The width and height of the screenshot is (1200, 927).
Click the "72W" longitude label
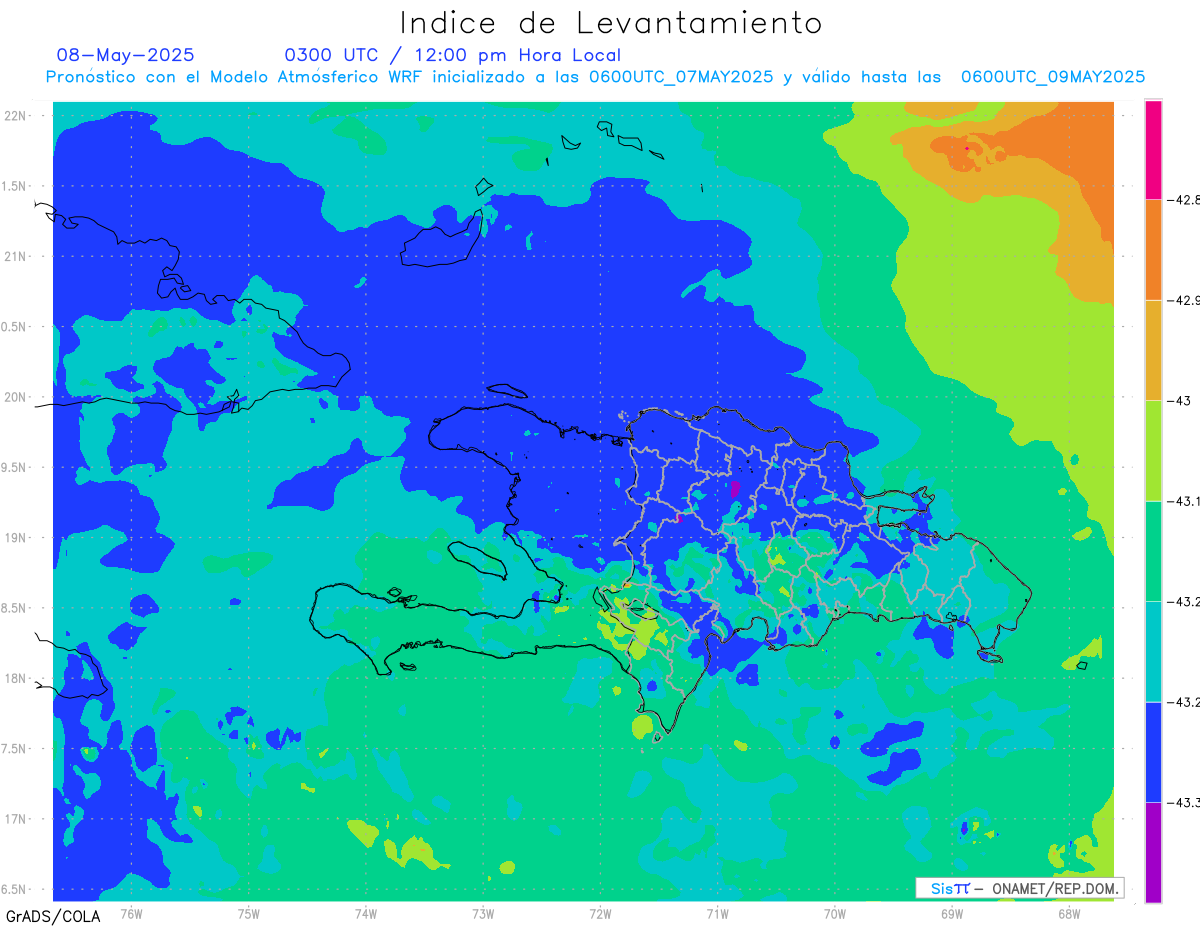601,913
